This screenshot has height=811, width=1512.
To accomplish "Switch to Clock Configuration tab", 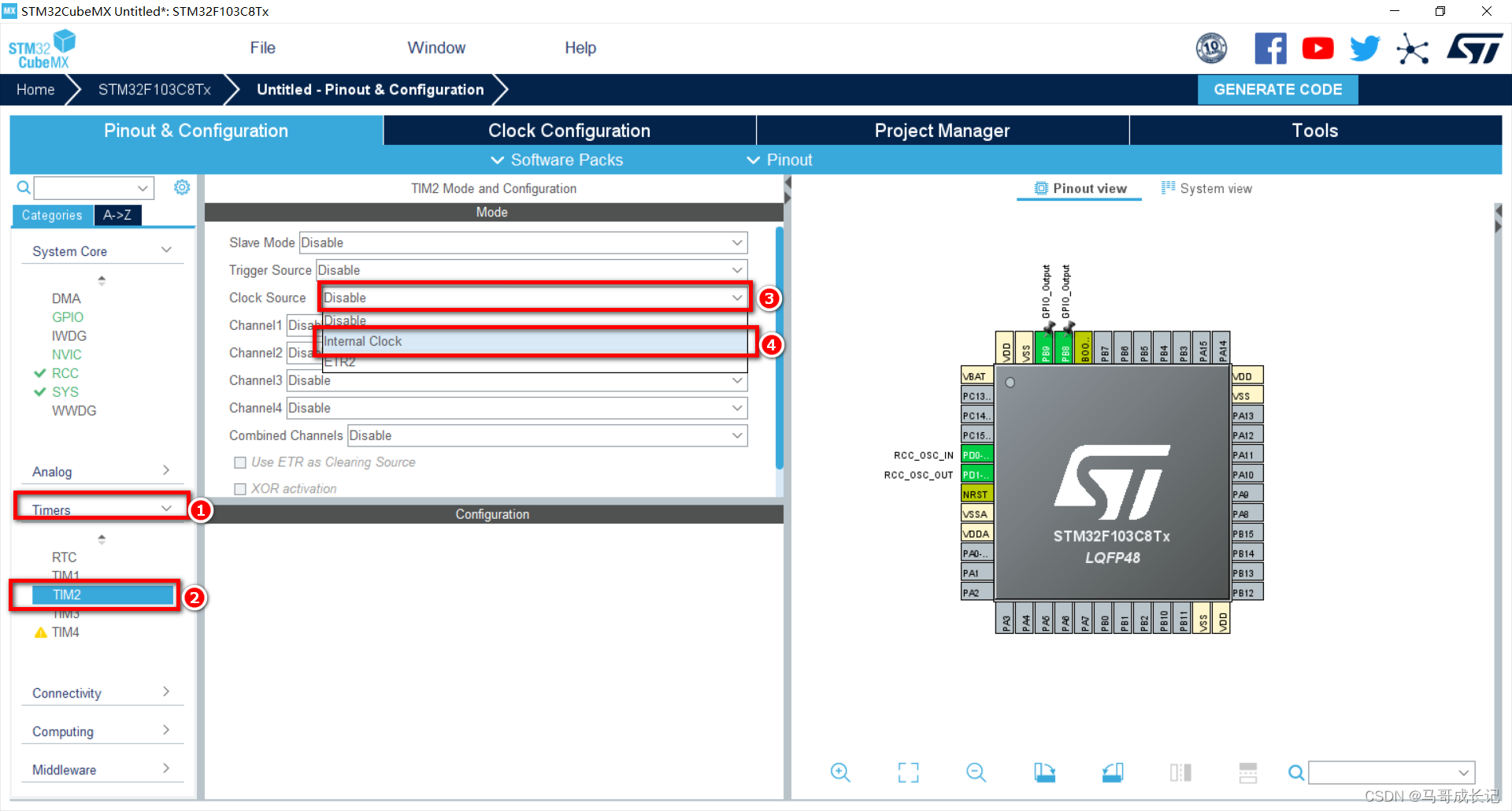I will click(x=569, y=131).
